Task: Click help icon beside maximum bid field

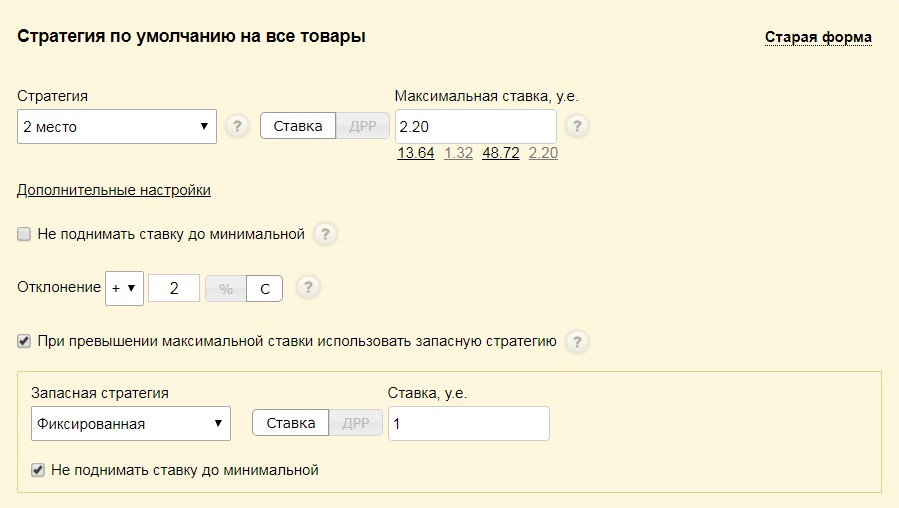Action: [577, 127]
